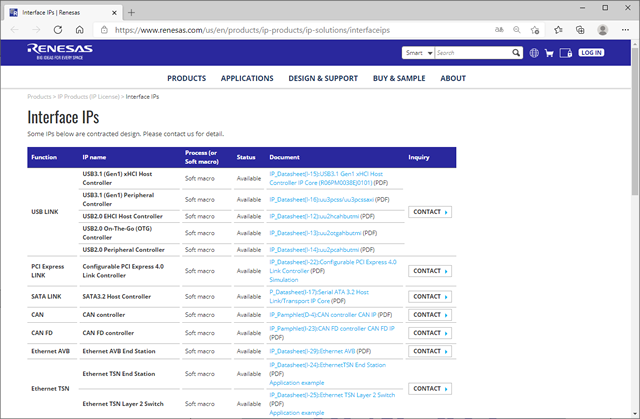Open the ABOUT menu
Image resolution: width=640 pixels, height=419 pixels.
point(453,78)
